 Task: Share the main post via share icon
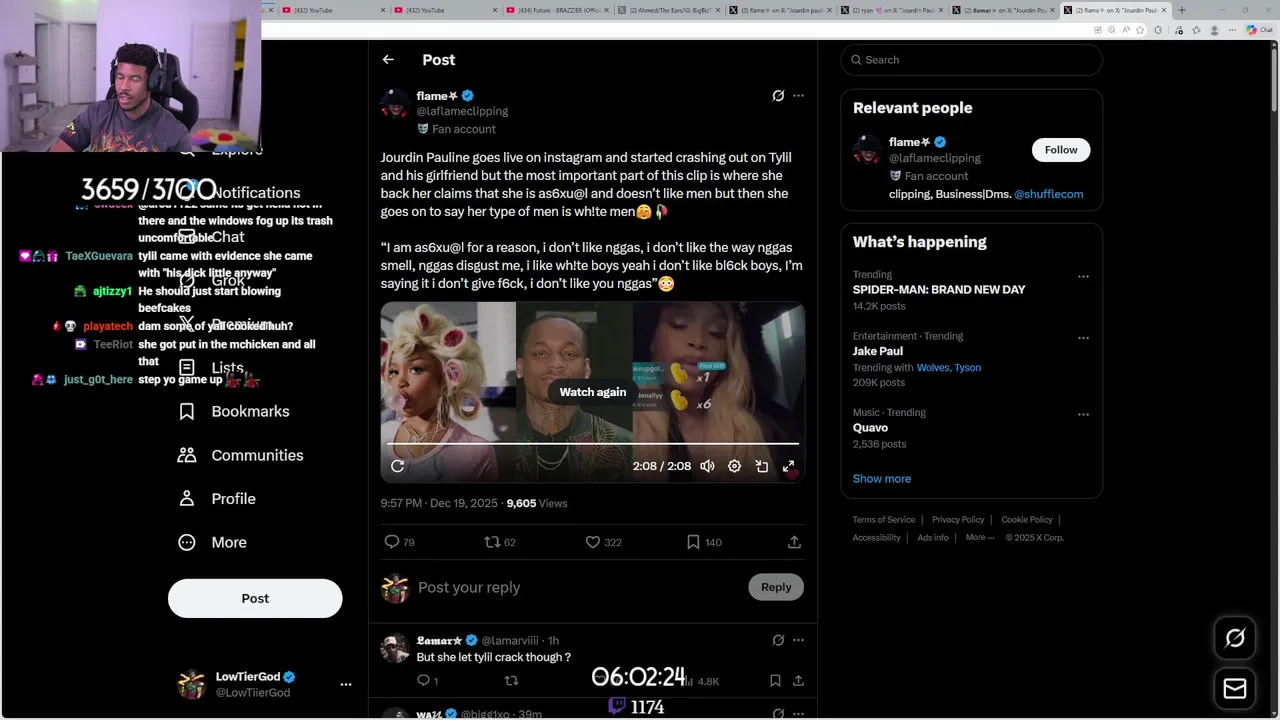point(794,542)
